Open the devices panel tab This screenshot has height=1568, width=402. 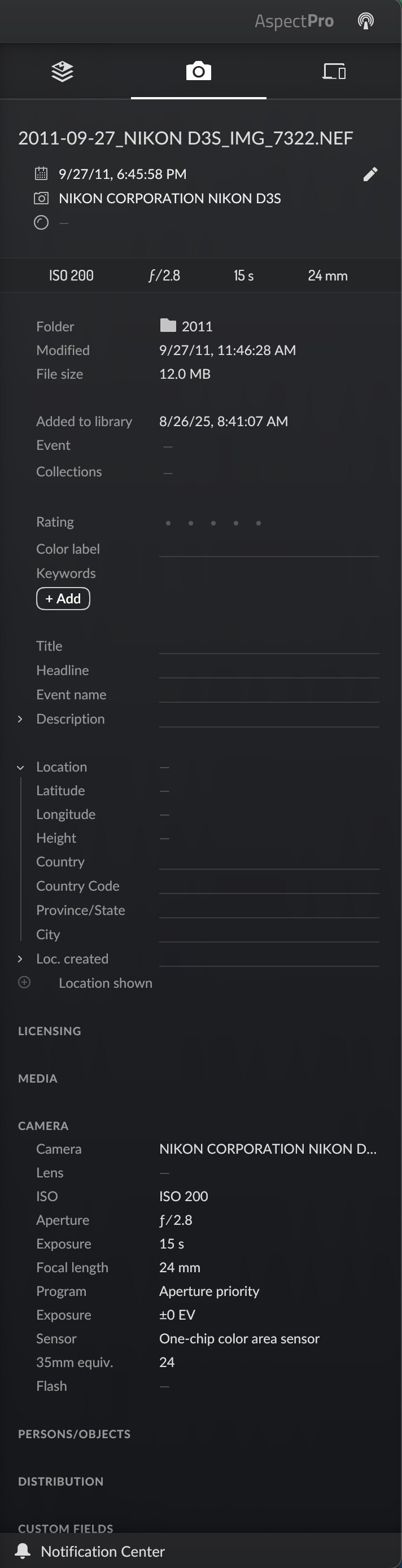334,72
